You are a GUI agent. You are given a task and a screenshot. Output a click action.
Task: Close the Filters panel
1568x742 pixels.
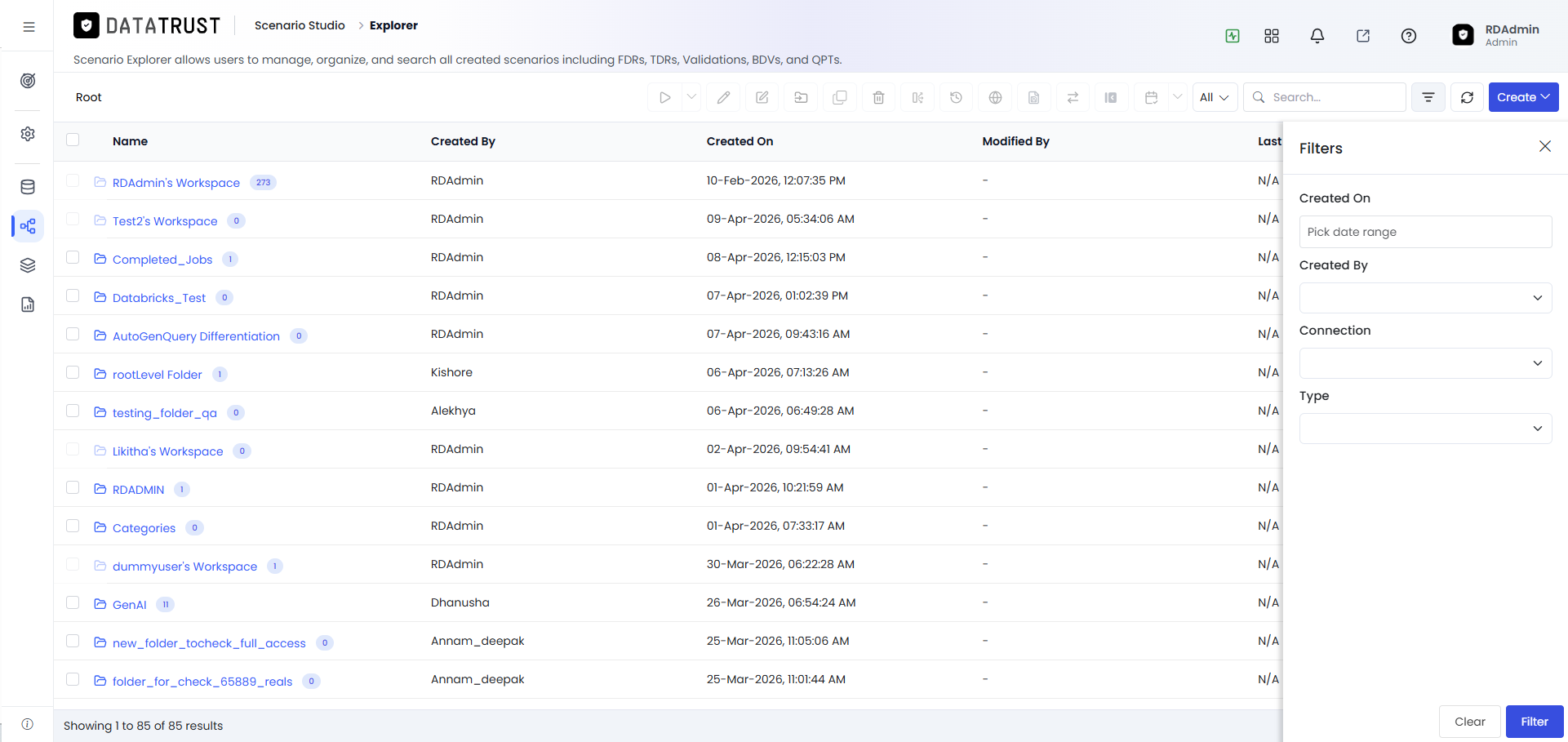1545,146
